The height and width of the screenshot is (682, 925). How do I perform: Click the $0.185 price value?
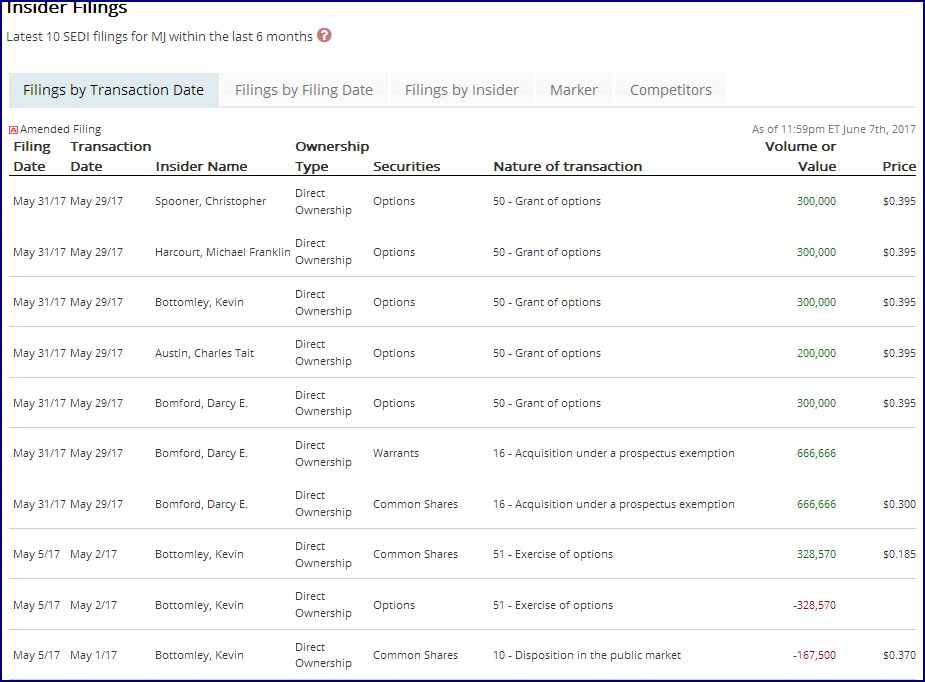pos(898,554)
